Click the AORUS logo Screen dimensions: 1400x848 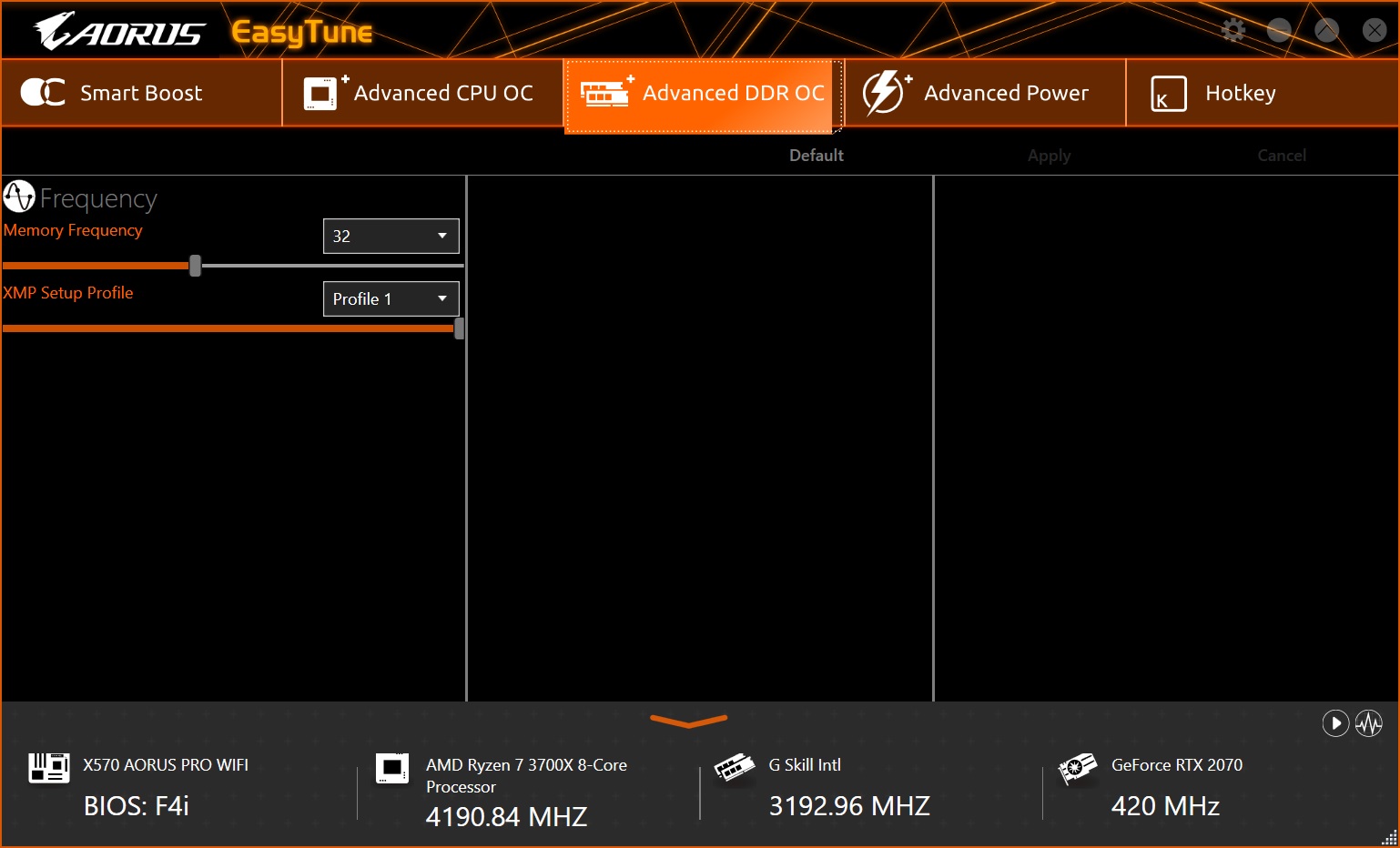[119, 31]
